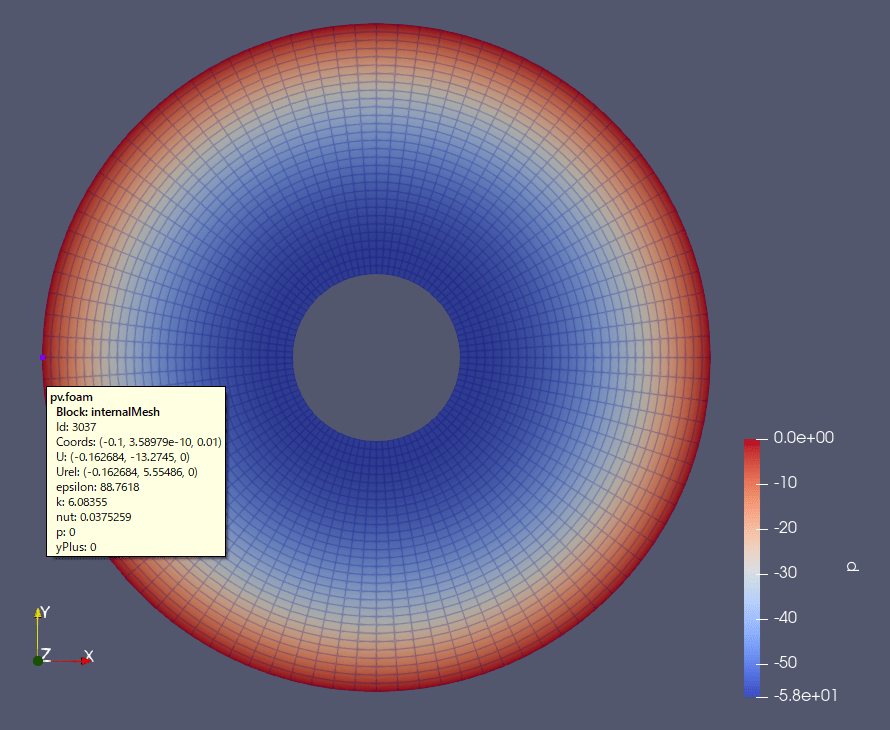Click the blue bottom end of the color bar
890x730 pixels.
point(752,693)
